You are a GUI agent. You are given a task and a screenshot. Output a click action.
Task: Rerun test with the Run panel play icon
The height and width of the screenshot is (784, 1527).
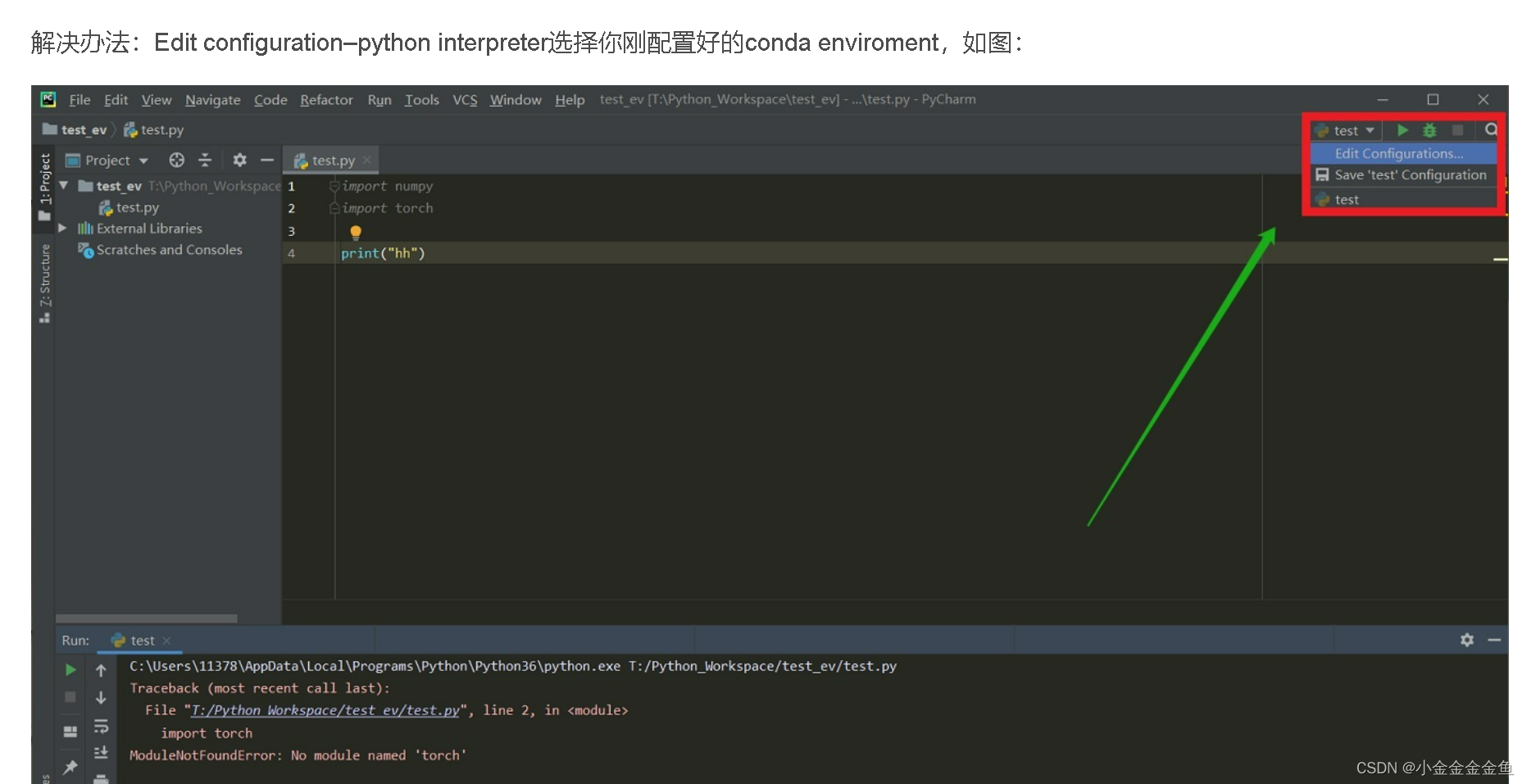pos(70,670)
